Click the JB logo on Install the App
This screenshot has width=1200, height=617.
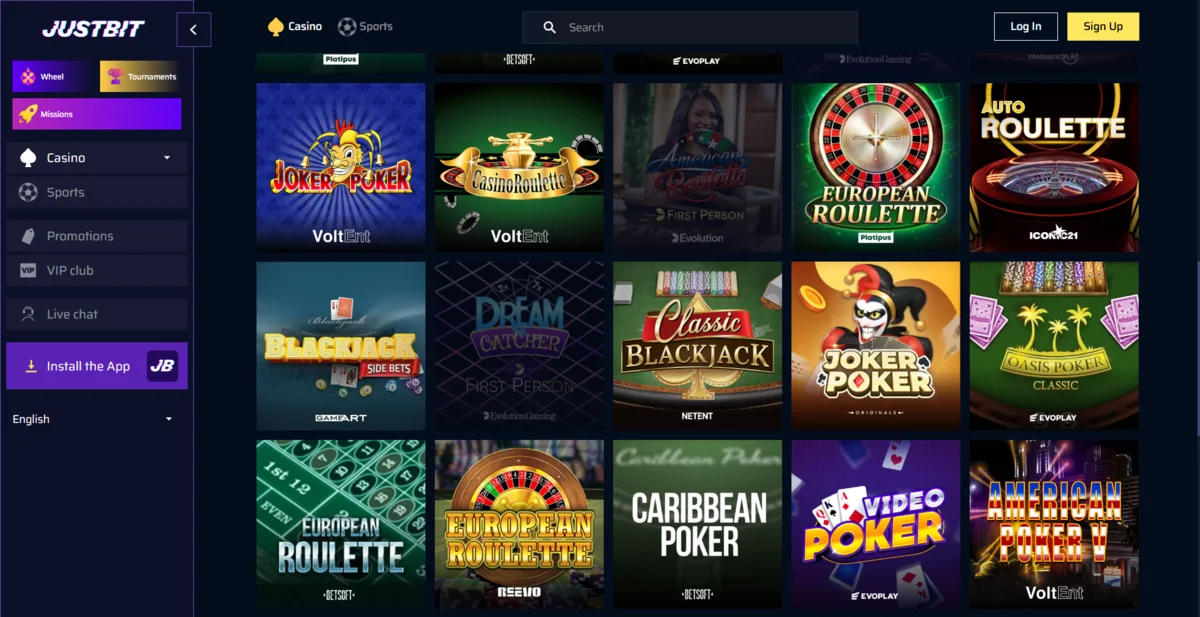(x=162, y=366)
